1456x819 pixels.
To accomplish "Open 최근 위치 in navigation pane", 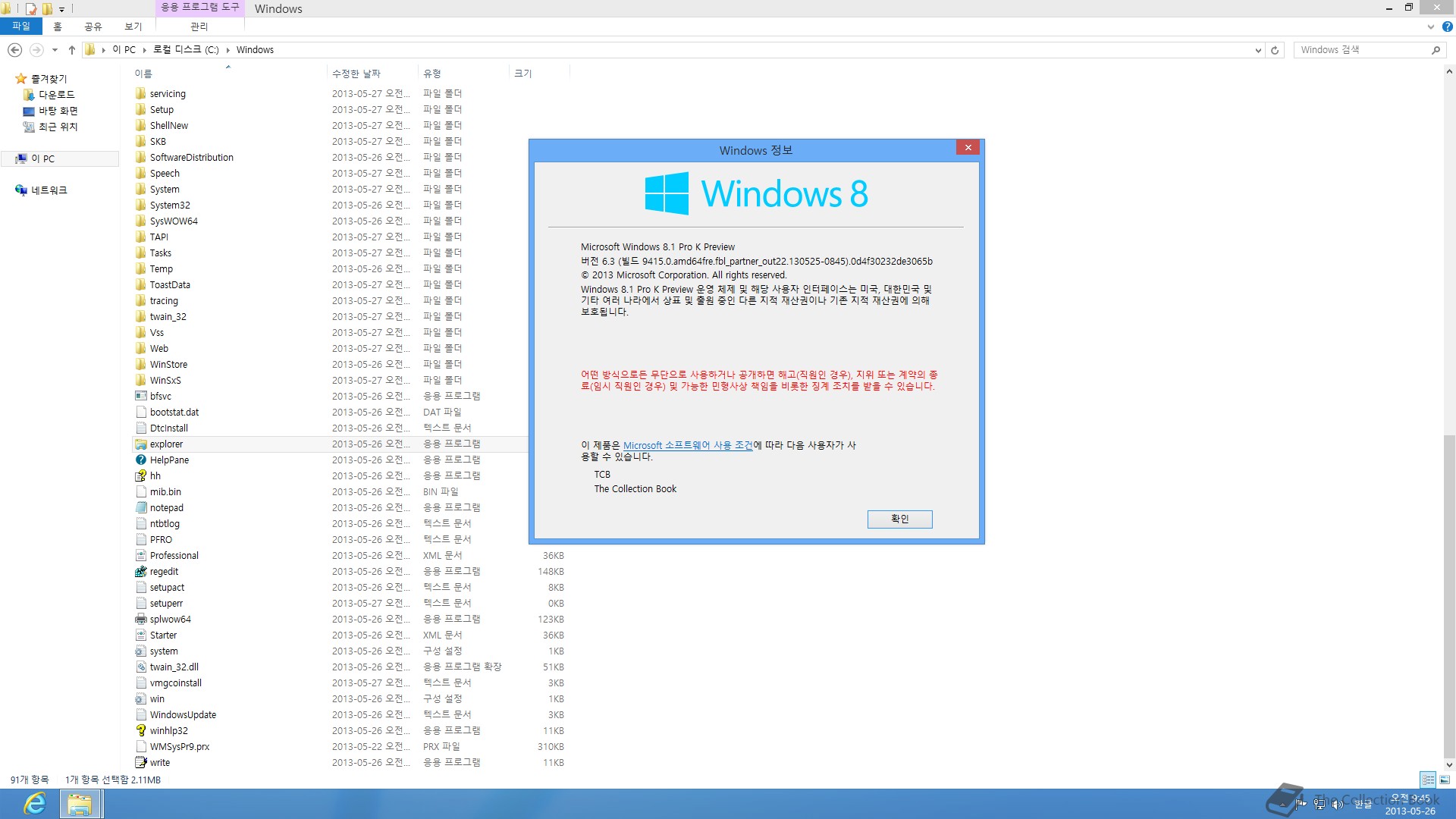I will pos(58,127).
